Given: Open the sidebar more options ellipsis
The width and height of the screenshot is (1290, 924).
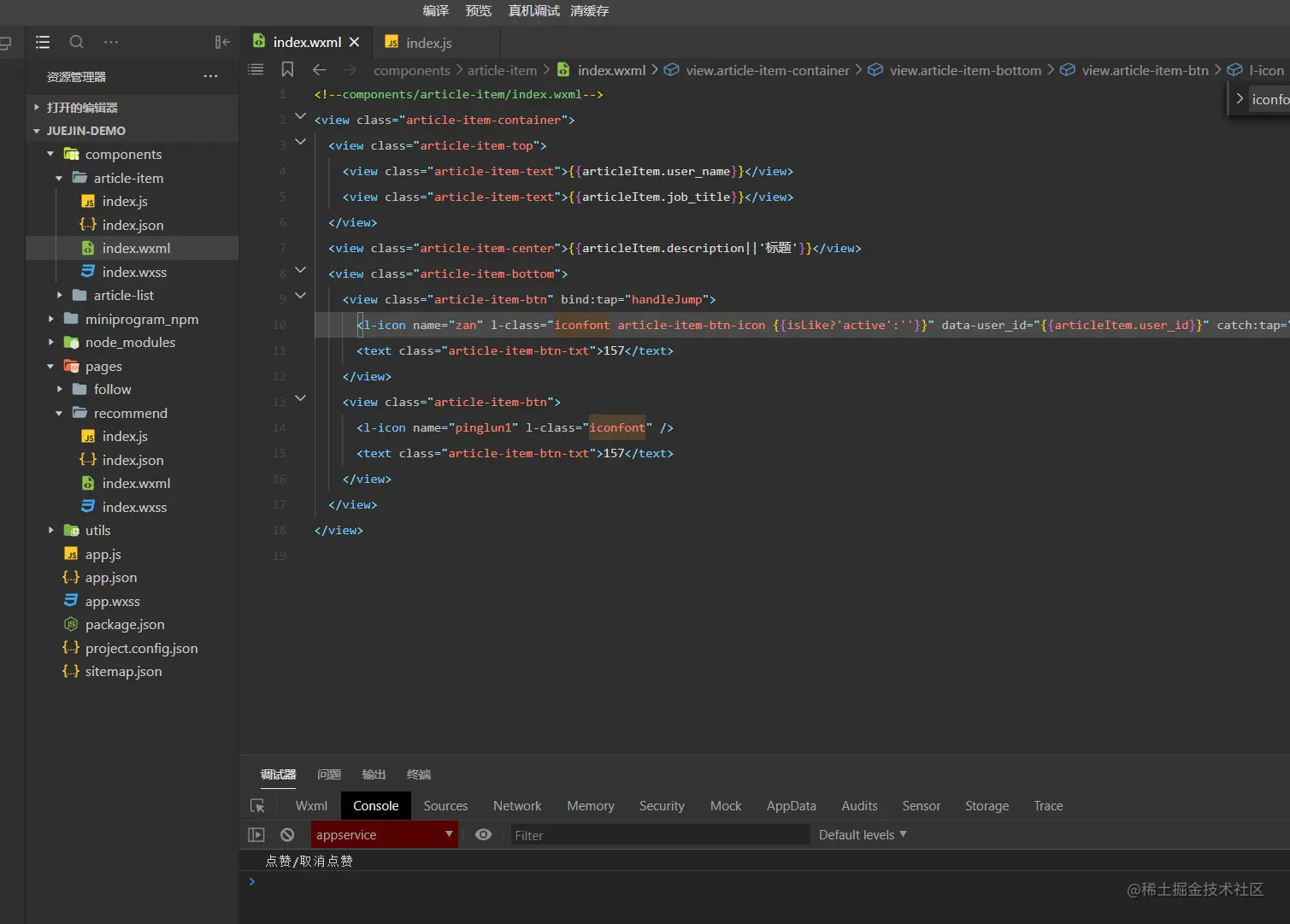Looking at the screenshot, I should [x=111, y=42].
